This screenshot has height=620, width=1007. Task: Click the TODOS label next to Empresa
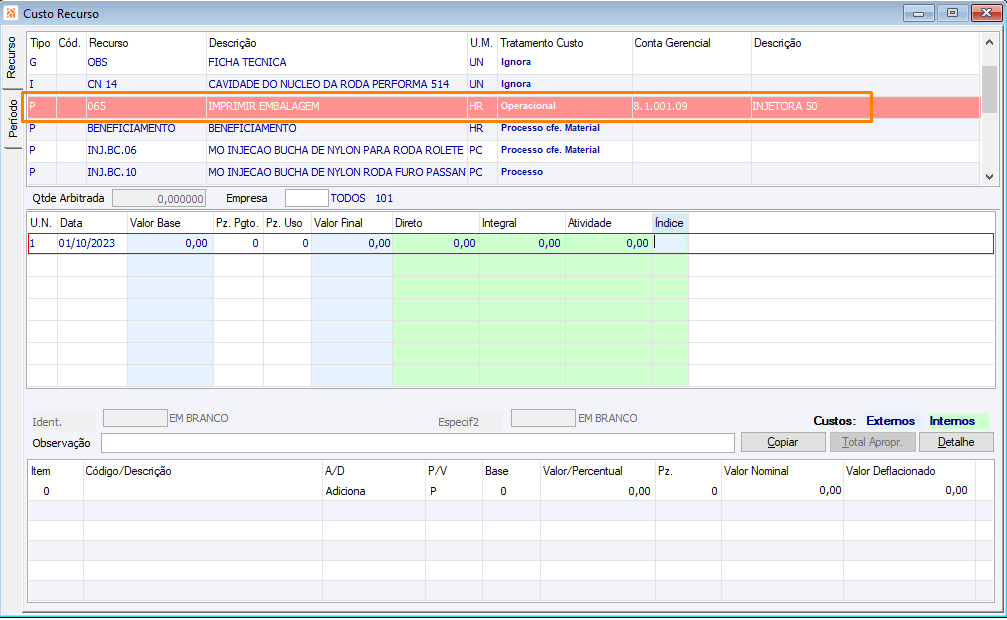pos(348,199)
